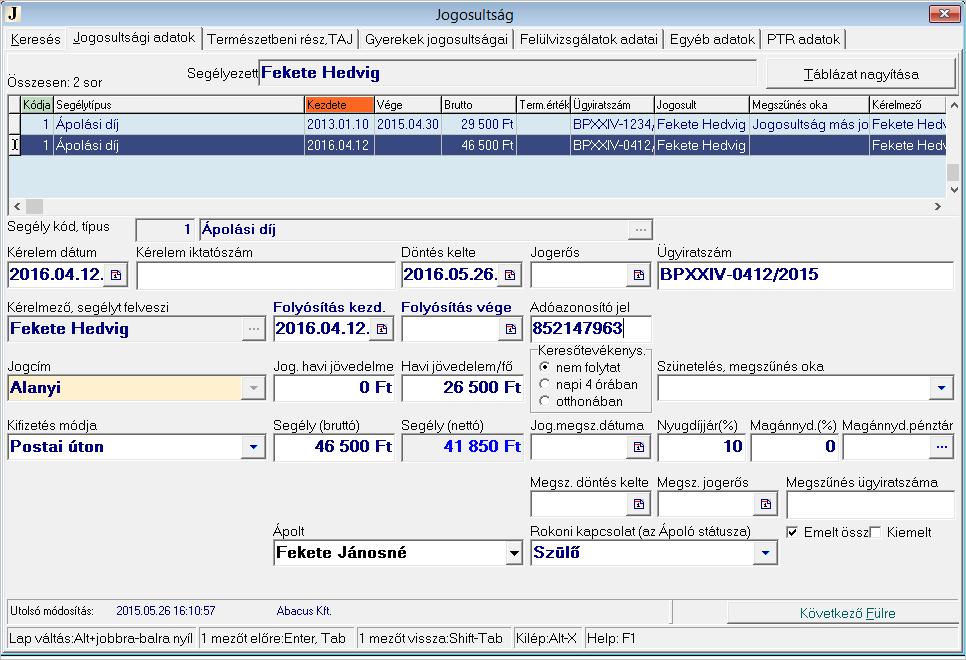Select 'nem folytat' radio option
The image size is (966, 660).
coord(544,367)
